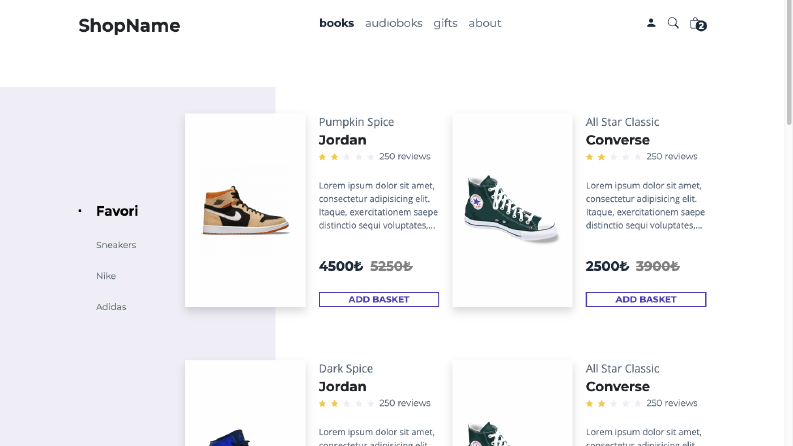Go to the gifts page

(445, 23)
